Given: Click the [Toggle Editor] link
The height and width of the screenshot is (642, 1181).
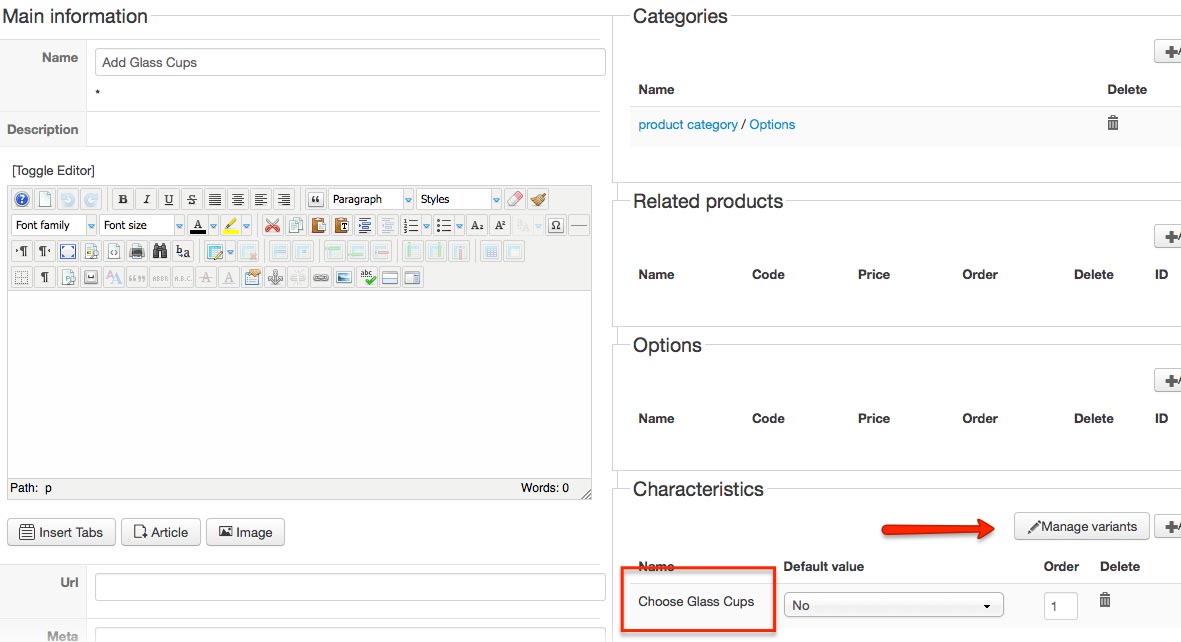Looking at the screenshot, I should tap(53, 171).
